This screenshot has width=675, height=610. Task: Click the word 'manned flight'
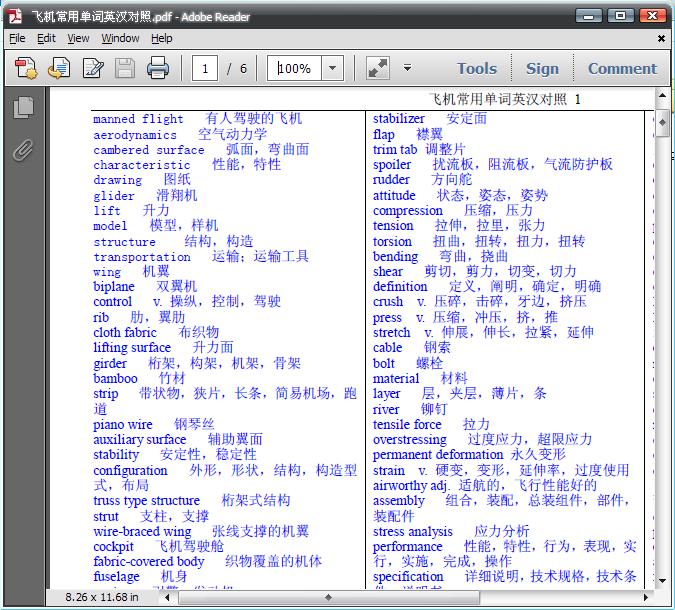138,119
